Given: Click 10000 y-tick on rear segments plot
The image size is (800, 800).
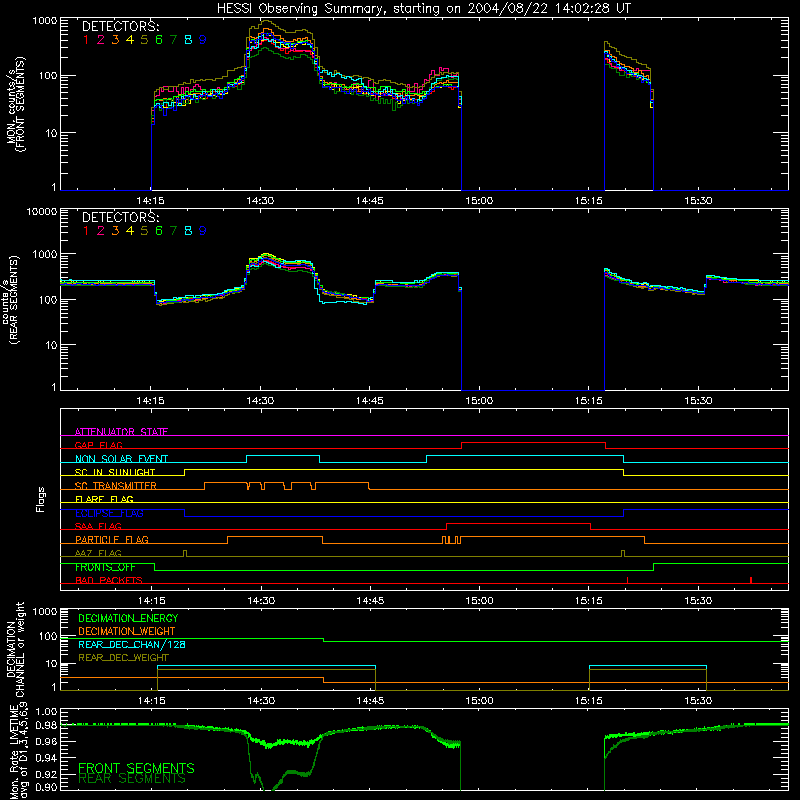Looking at the screenshot, I should coord(42,211).
